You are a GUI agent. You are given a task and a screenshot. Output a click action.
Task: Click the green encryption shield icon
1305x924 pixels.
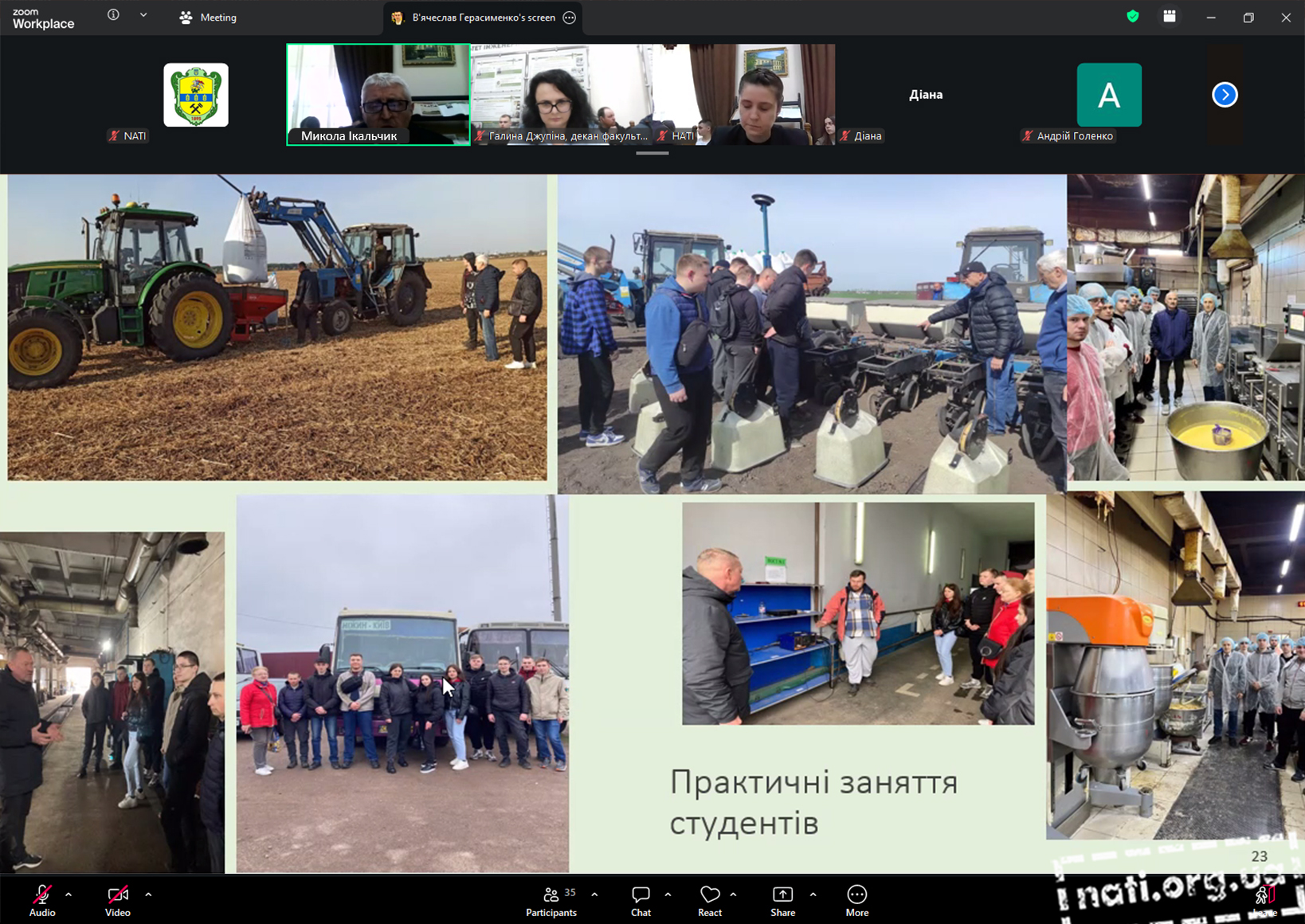coord(1132,17)
